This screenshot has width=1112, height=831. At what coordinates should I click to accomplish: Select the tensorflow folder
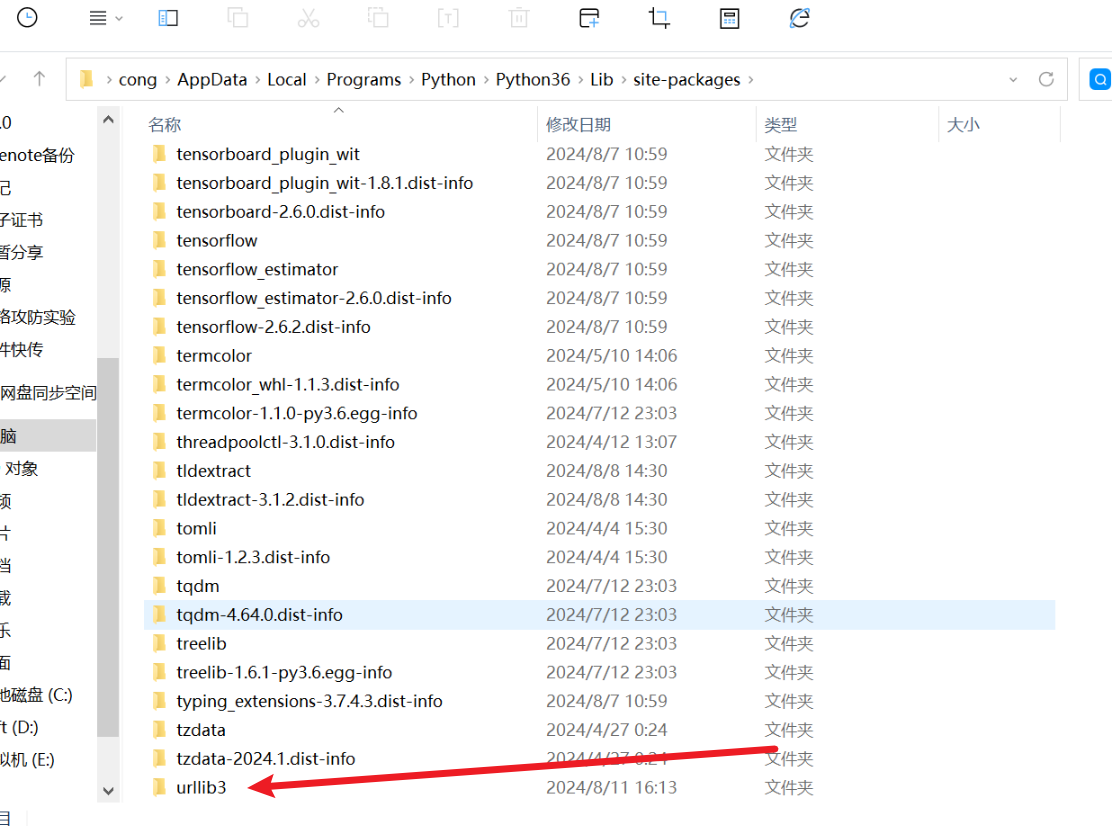pyautogui.click(x=217, y=240)
